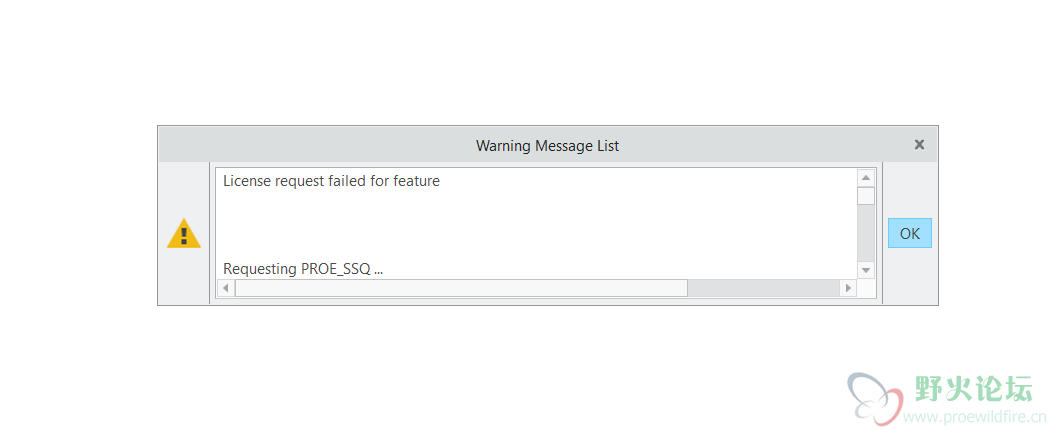Screen dimensions: 1056x435
Task: Close the Warning Message List dialog
Action: click(x=919, y=145)
